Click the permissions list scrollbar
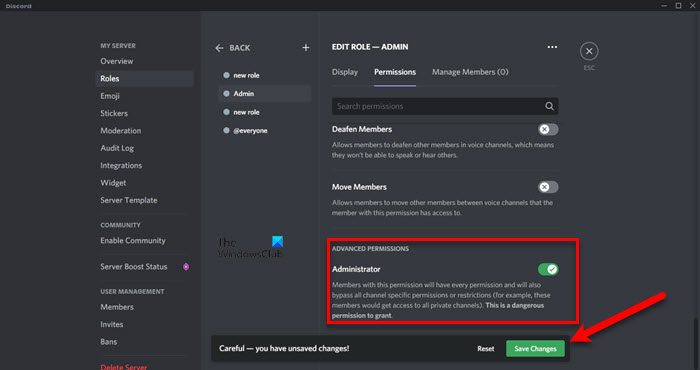This screenshot has width=700, height=370. (x=695, y=344)
